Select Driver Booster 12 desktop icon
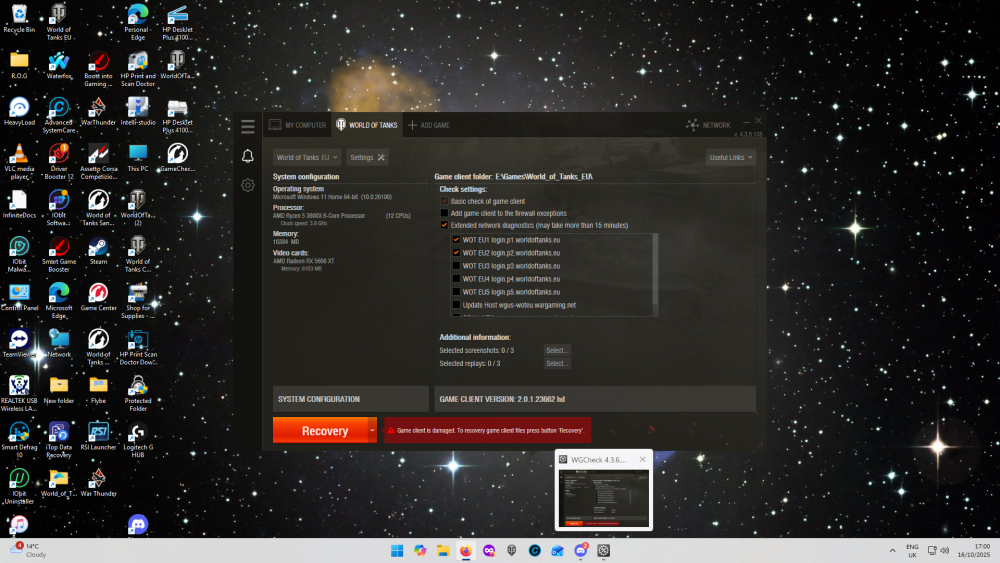 point(59,161)
